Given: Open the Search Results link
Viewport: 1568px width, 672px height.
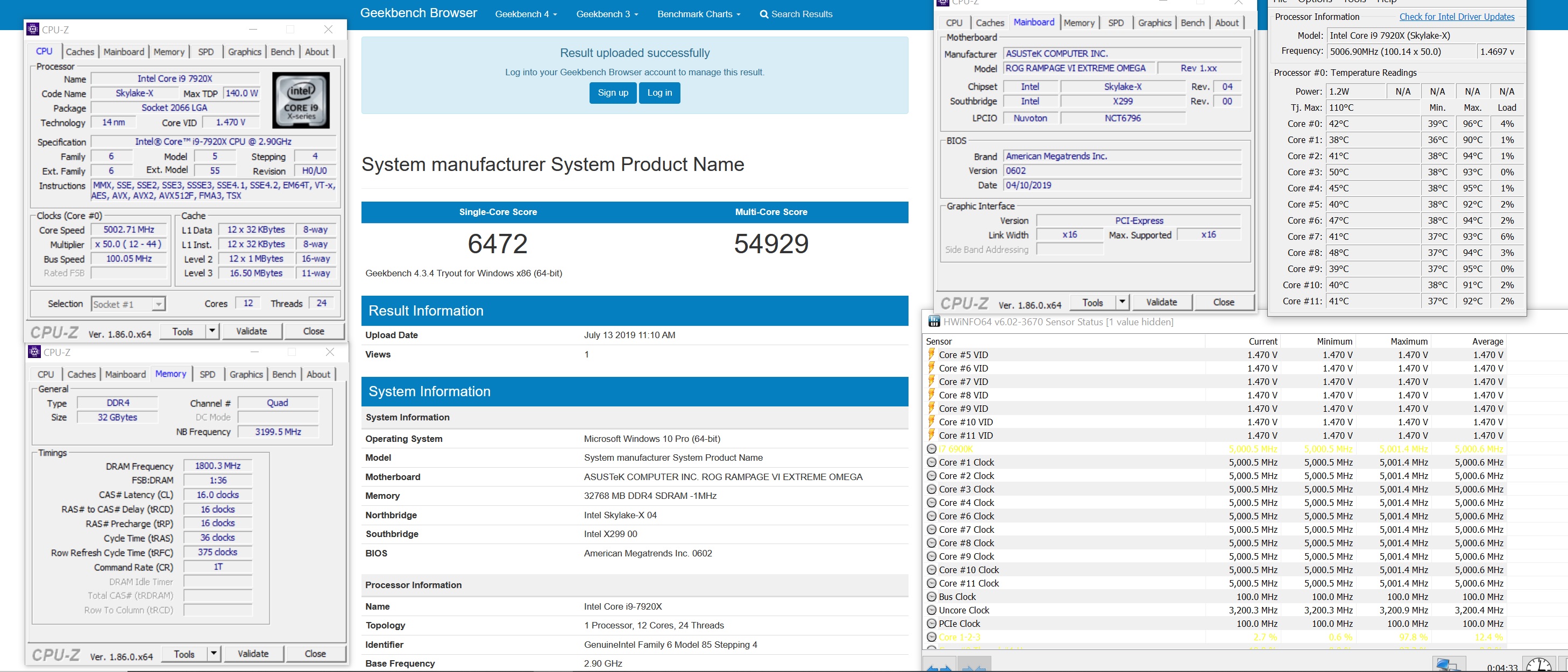Looking at the screenshot, I should [796, 14].
